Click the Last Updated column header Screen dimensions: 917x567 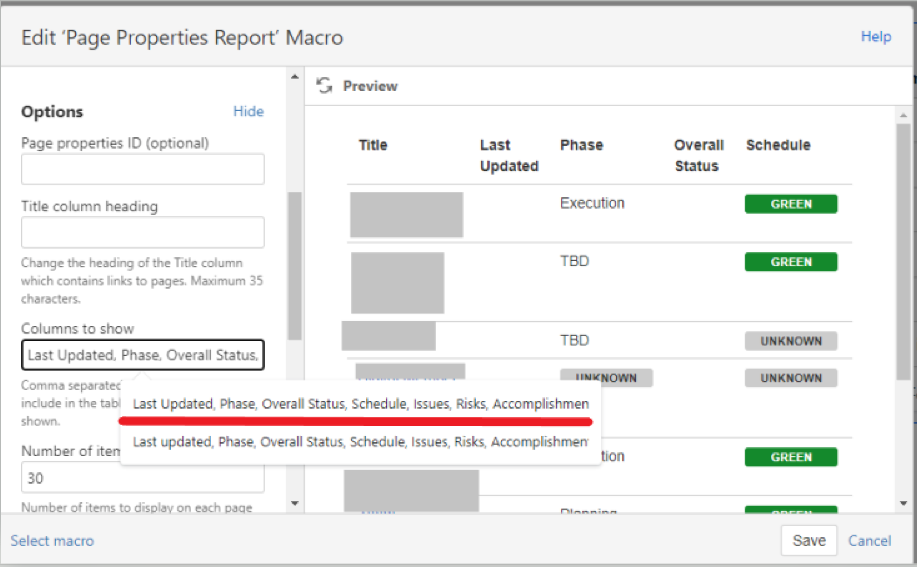509,155
